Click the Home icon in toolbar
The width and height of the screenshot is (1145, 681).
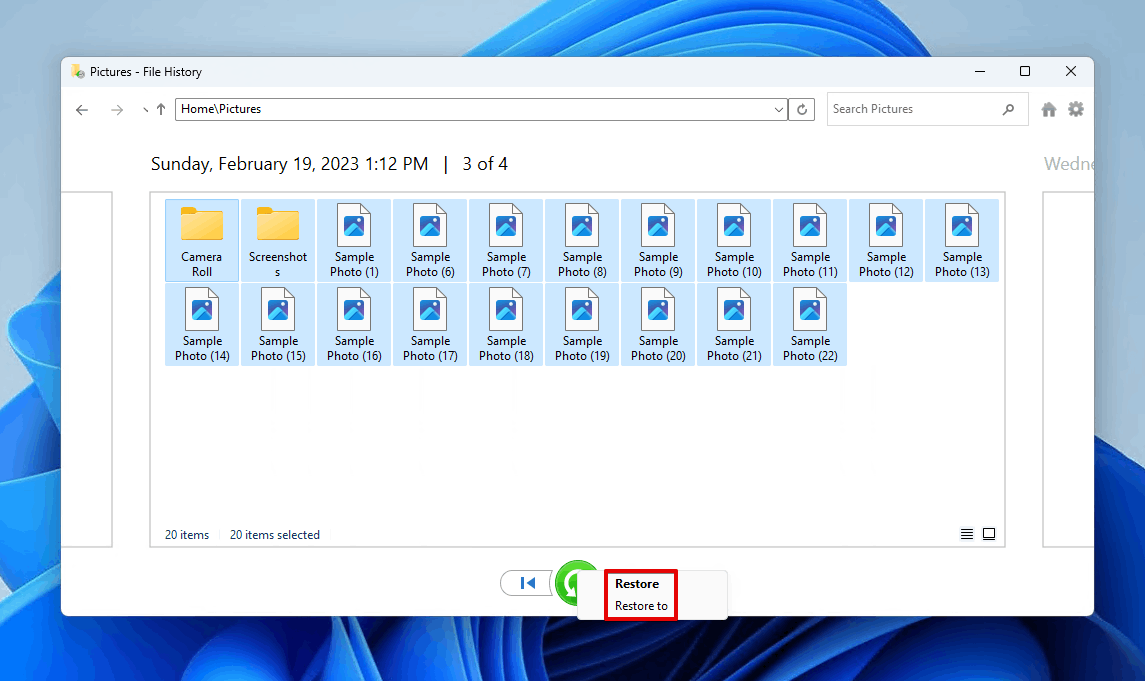1048,110
